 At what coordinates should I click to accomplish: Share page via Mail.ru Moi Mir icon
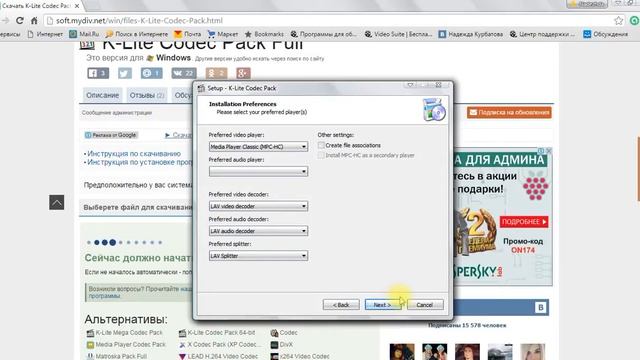click(x=151, y=73)
